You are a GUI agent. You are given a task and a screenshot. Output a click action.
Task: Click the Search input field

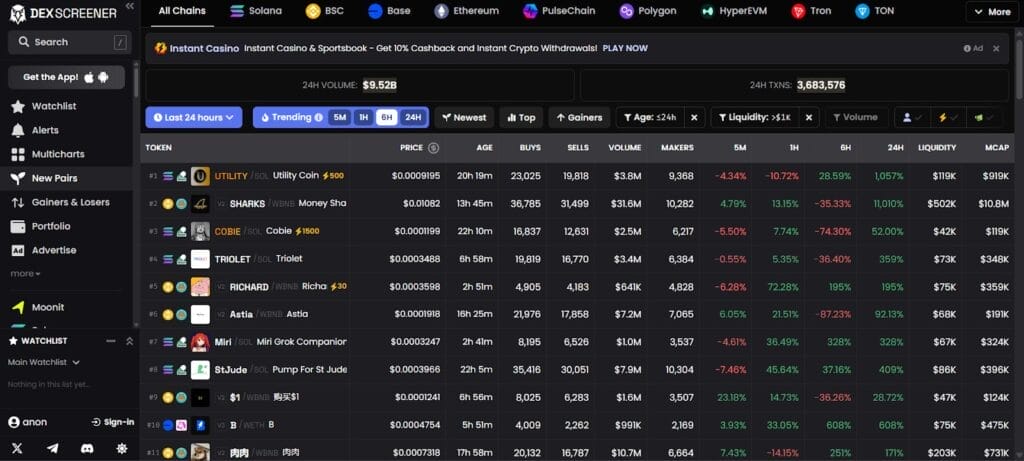68,43
